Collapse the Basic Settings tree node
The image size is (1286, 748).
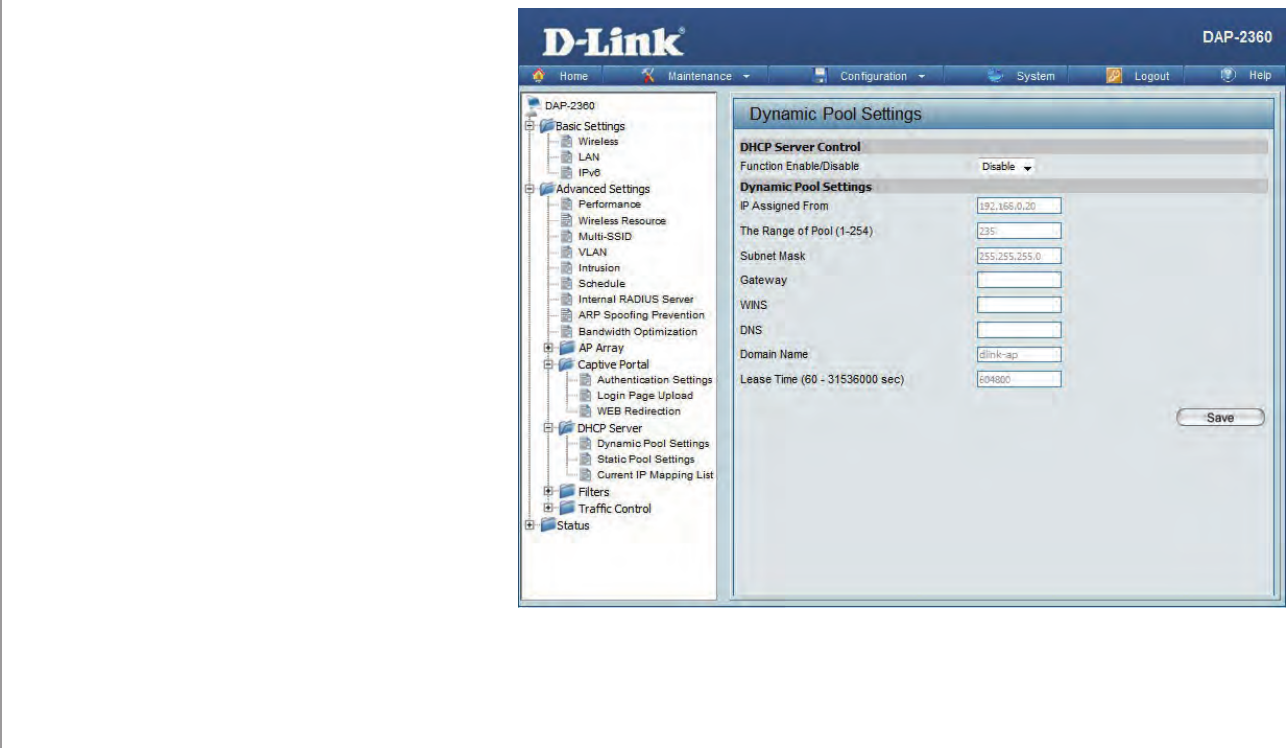[528, 126]
